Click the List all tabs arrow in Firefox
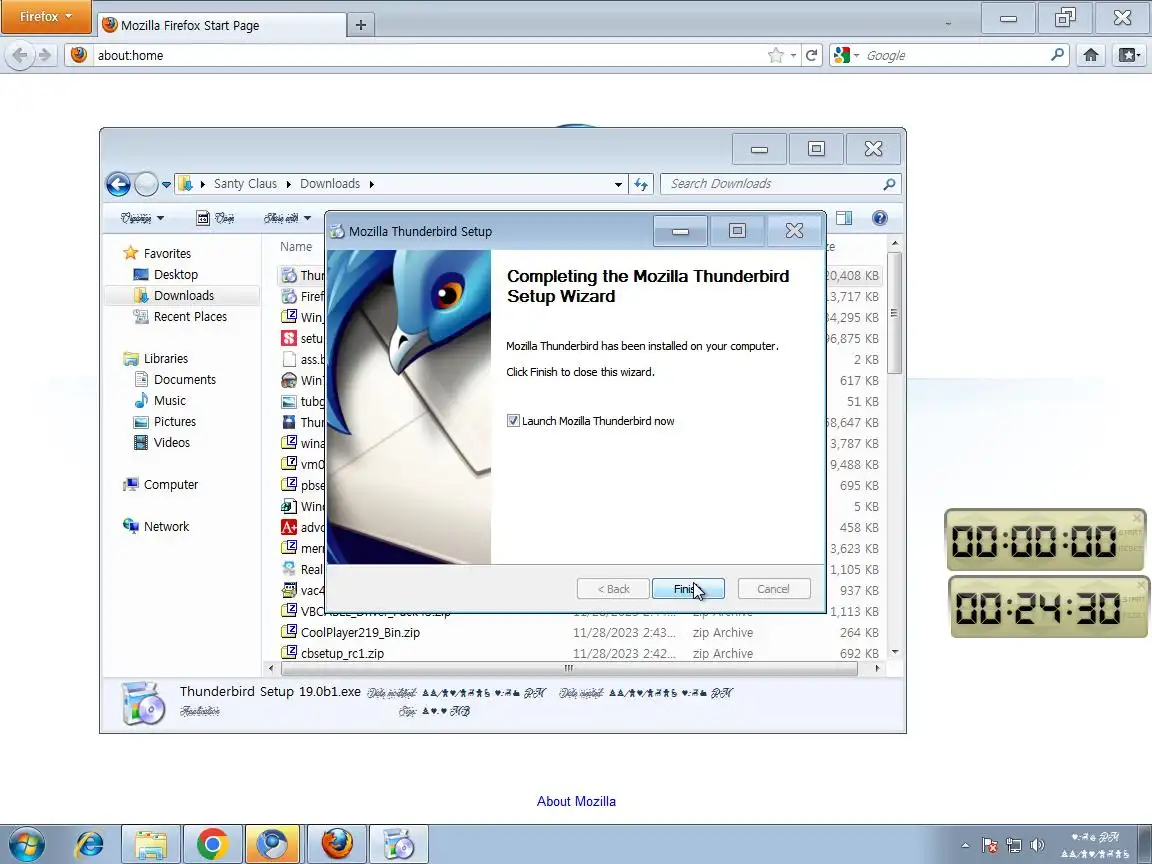 tap(948, 24)
